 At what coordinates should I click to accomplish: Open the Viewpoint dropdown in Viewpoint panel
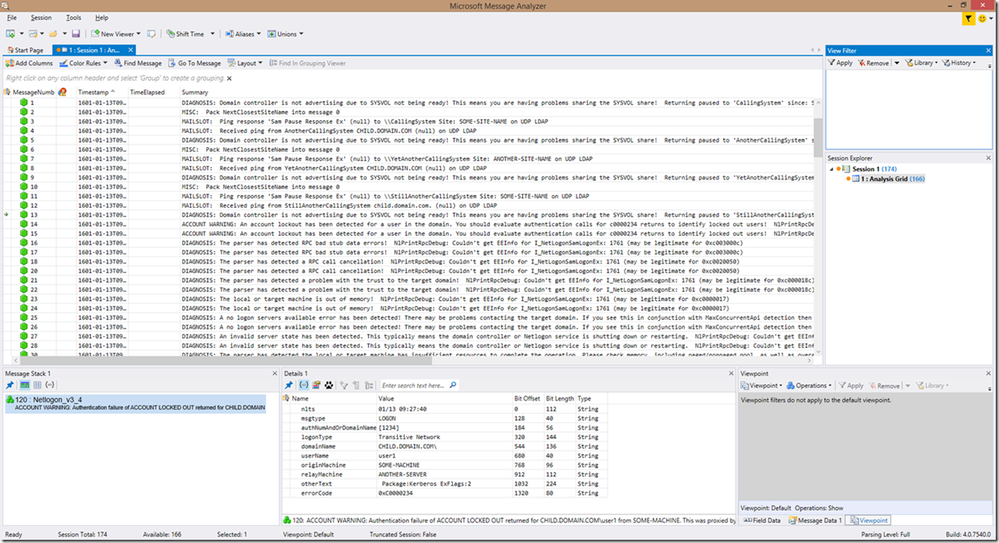coord(761,386)
